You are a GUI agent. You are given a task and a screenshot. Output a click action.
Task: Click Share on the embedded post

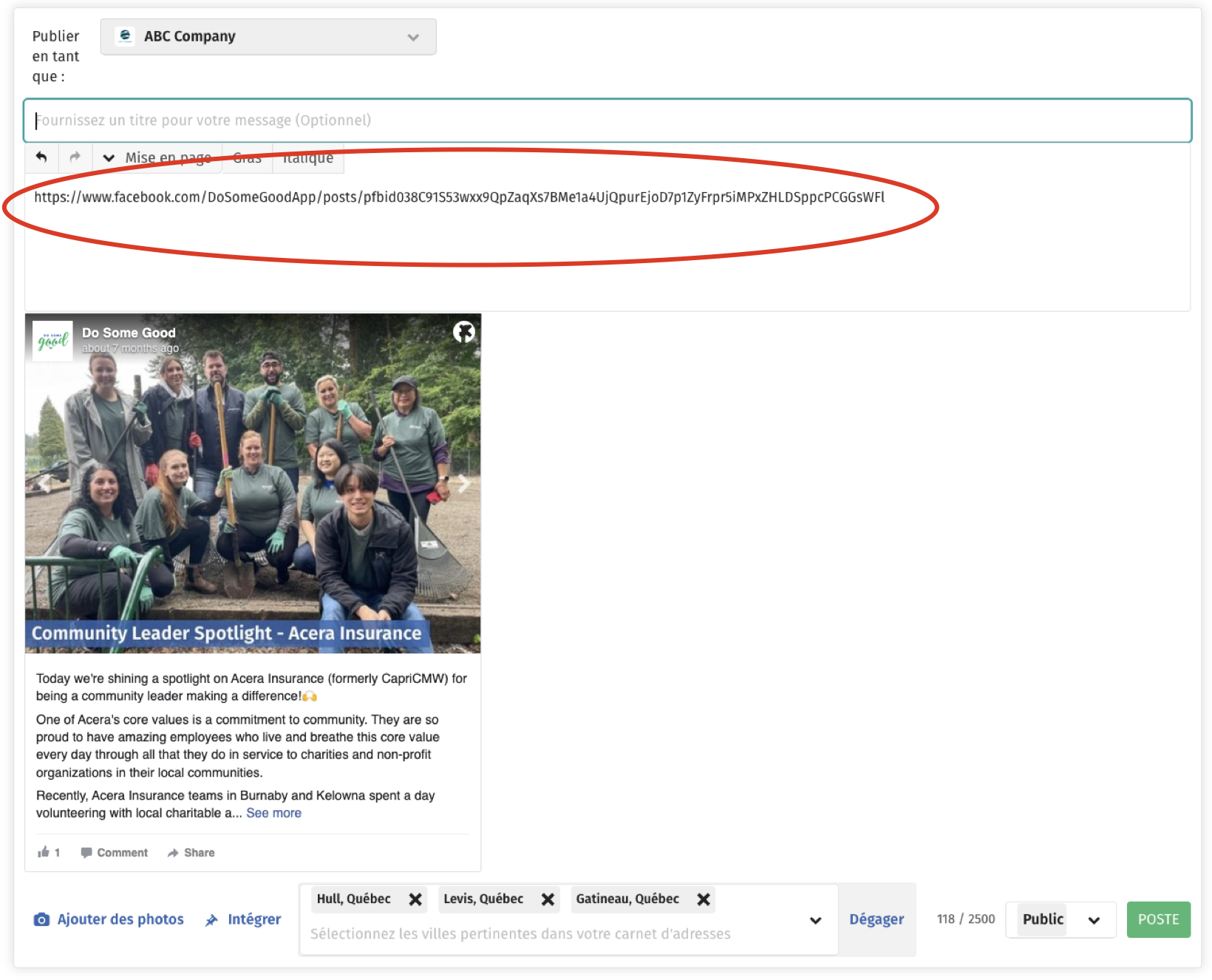[191, 853]
